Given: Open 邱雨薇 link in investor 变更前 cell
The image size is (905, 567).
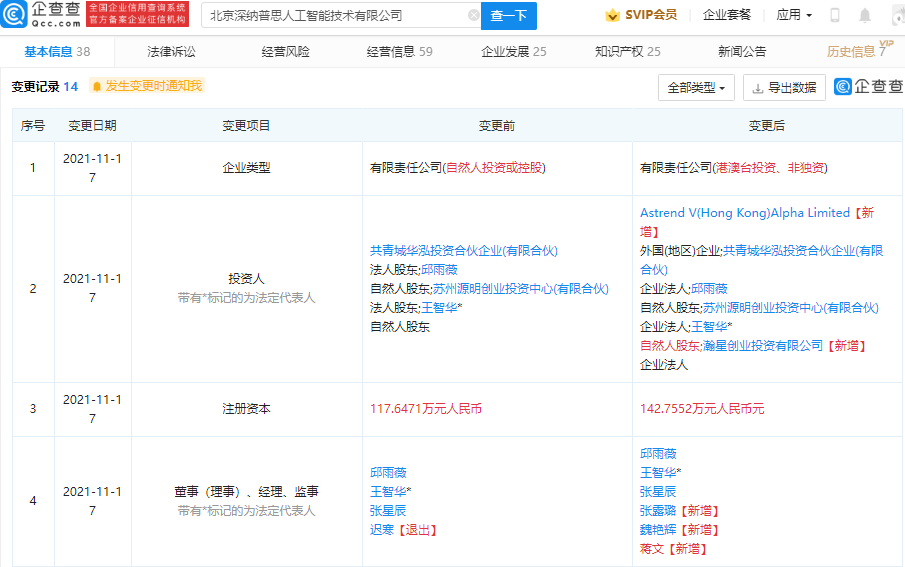Looking at the screenshot, I should 439,270.
